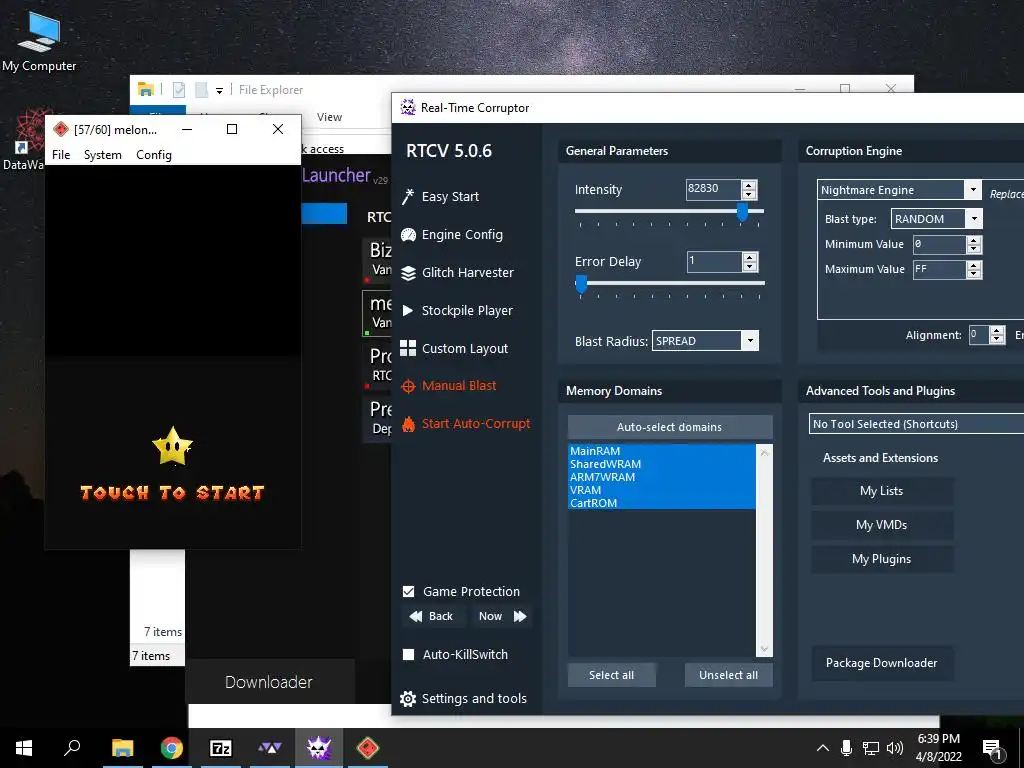Click Downloader in RTC Launcher
This screenshot has width=1024, height=768.
tap(269, 682)
